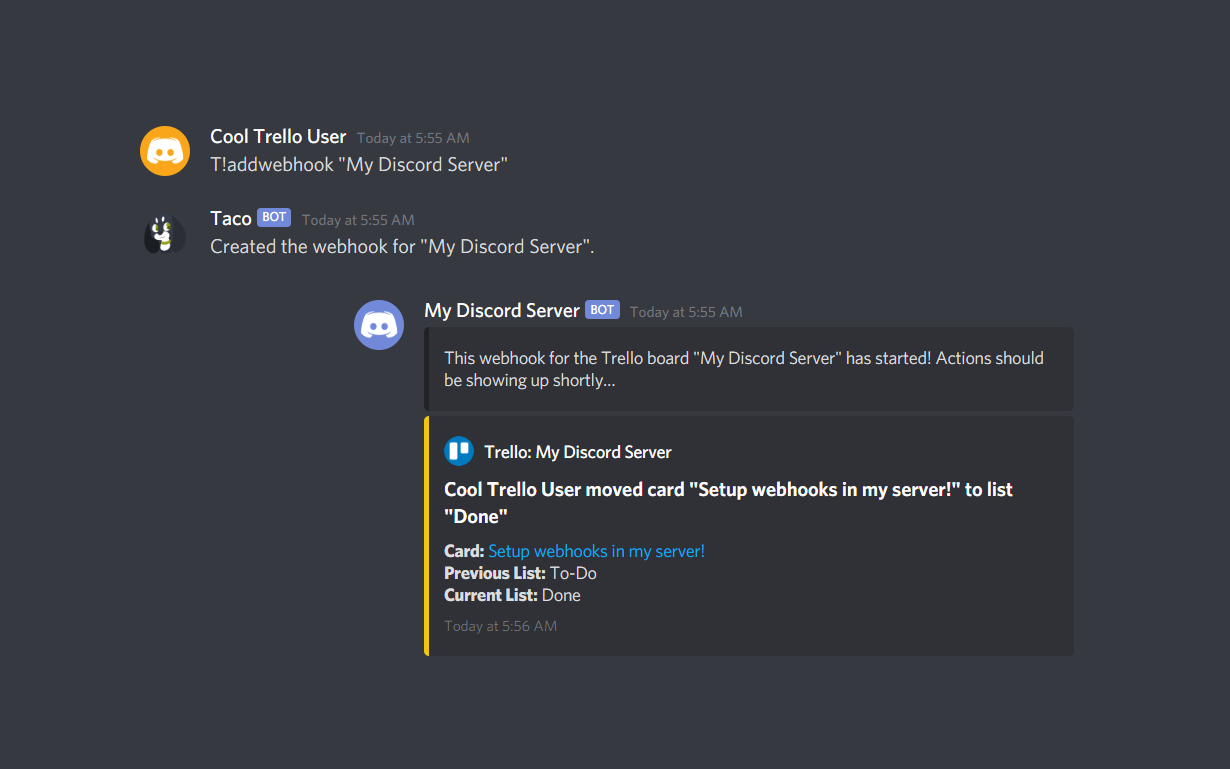Click the timestamp next to Taco's name
The image size is (1230, 769).
tap(358, 220)
